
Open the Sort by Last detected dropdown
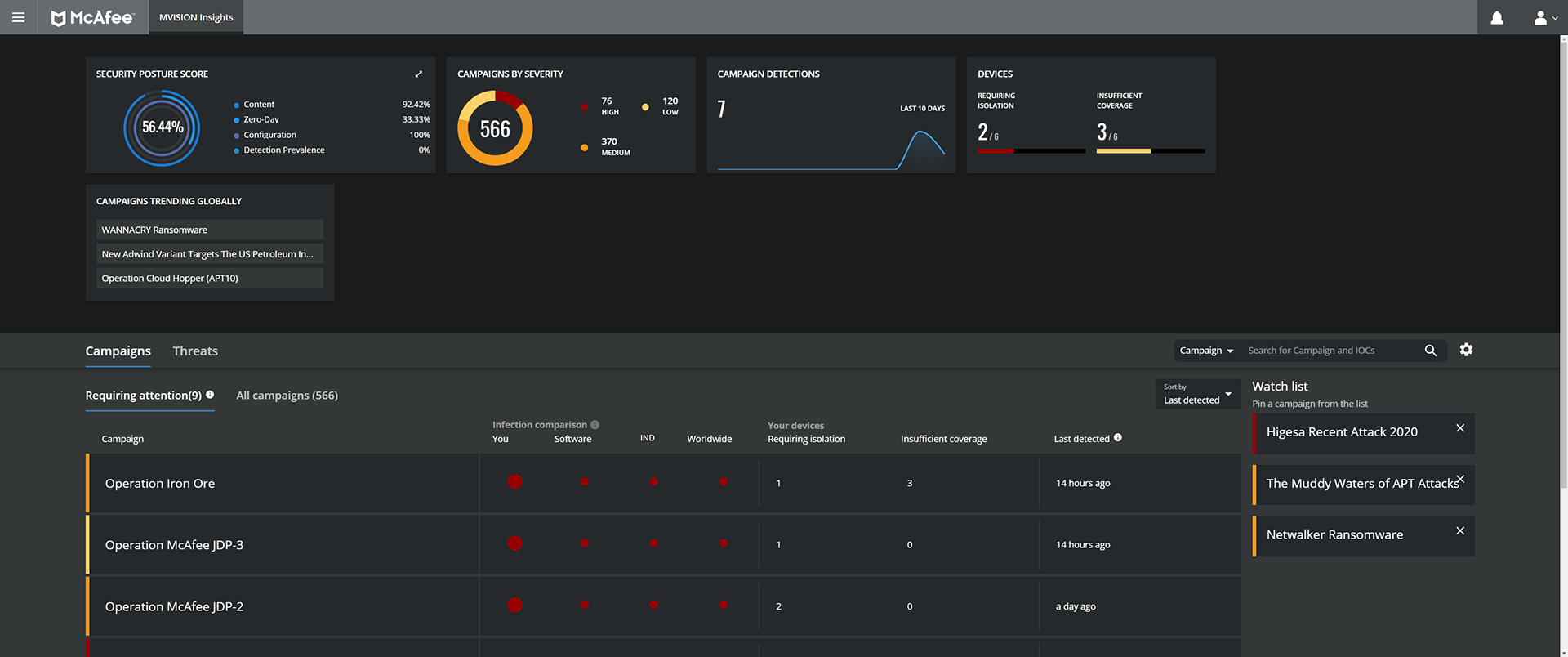[x=1197, y=394]
